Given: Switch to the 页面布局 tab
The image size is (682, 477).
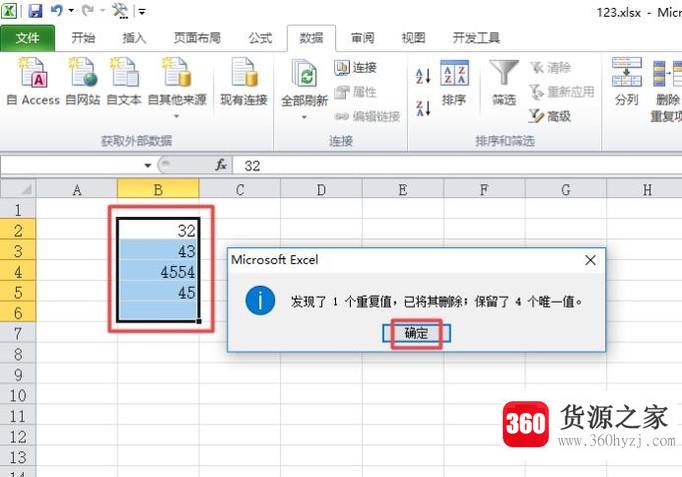Looking at the screenshot, I should click(197, 38).
